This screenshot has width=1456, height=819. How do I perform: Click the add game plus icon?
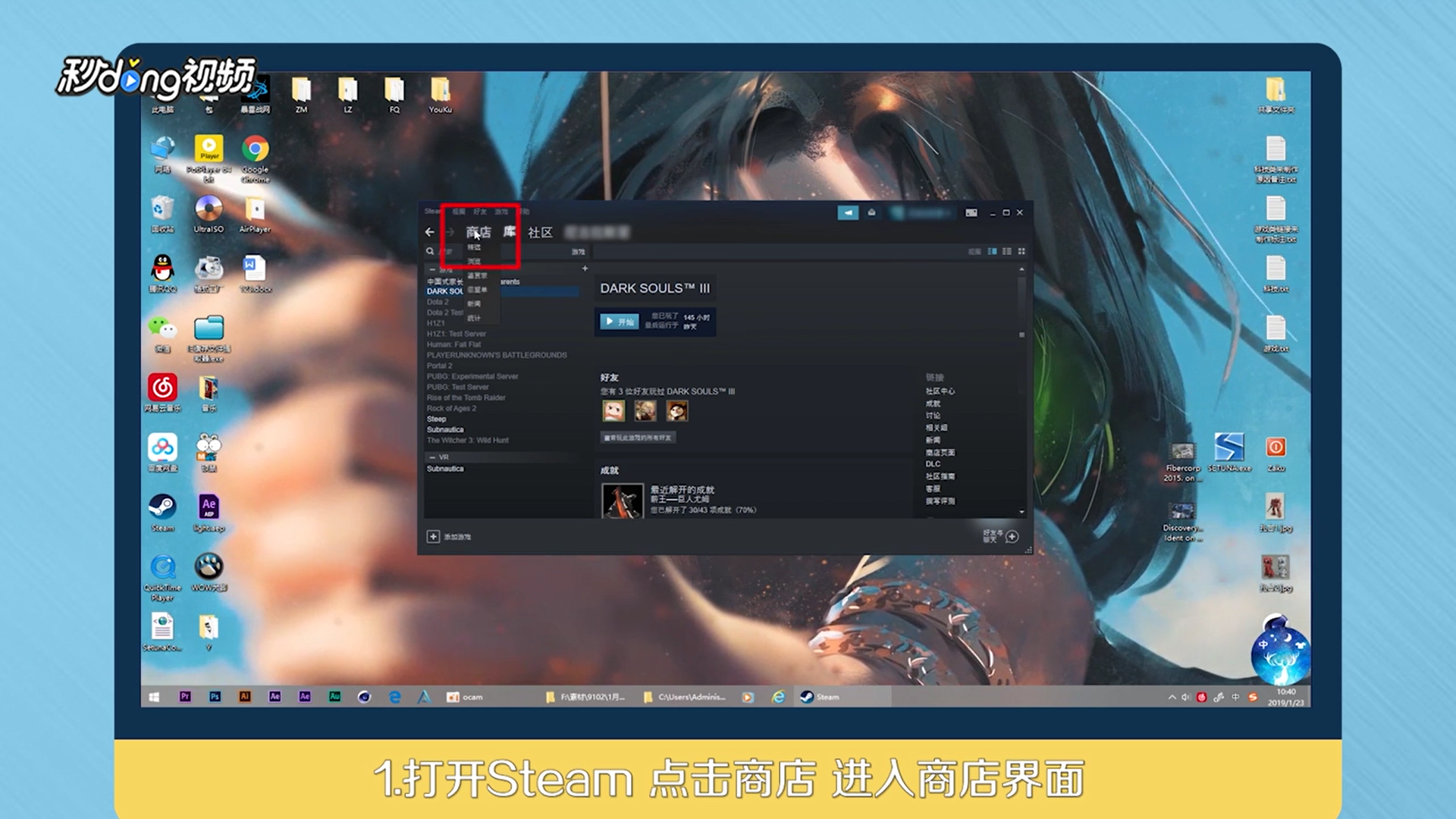433,536
